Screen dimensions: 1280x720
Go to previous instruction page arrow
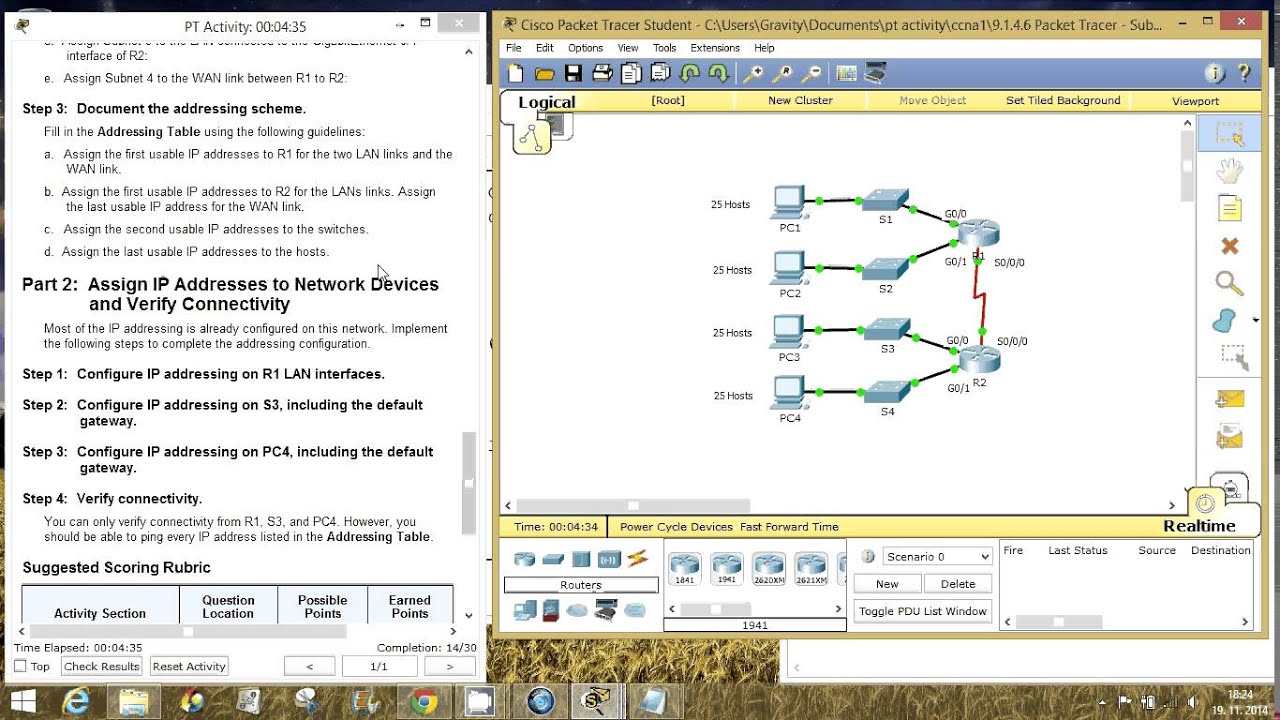pyautogui.click(x=309, y=666)
